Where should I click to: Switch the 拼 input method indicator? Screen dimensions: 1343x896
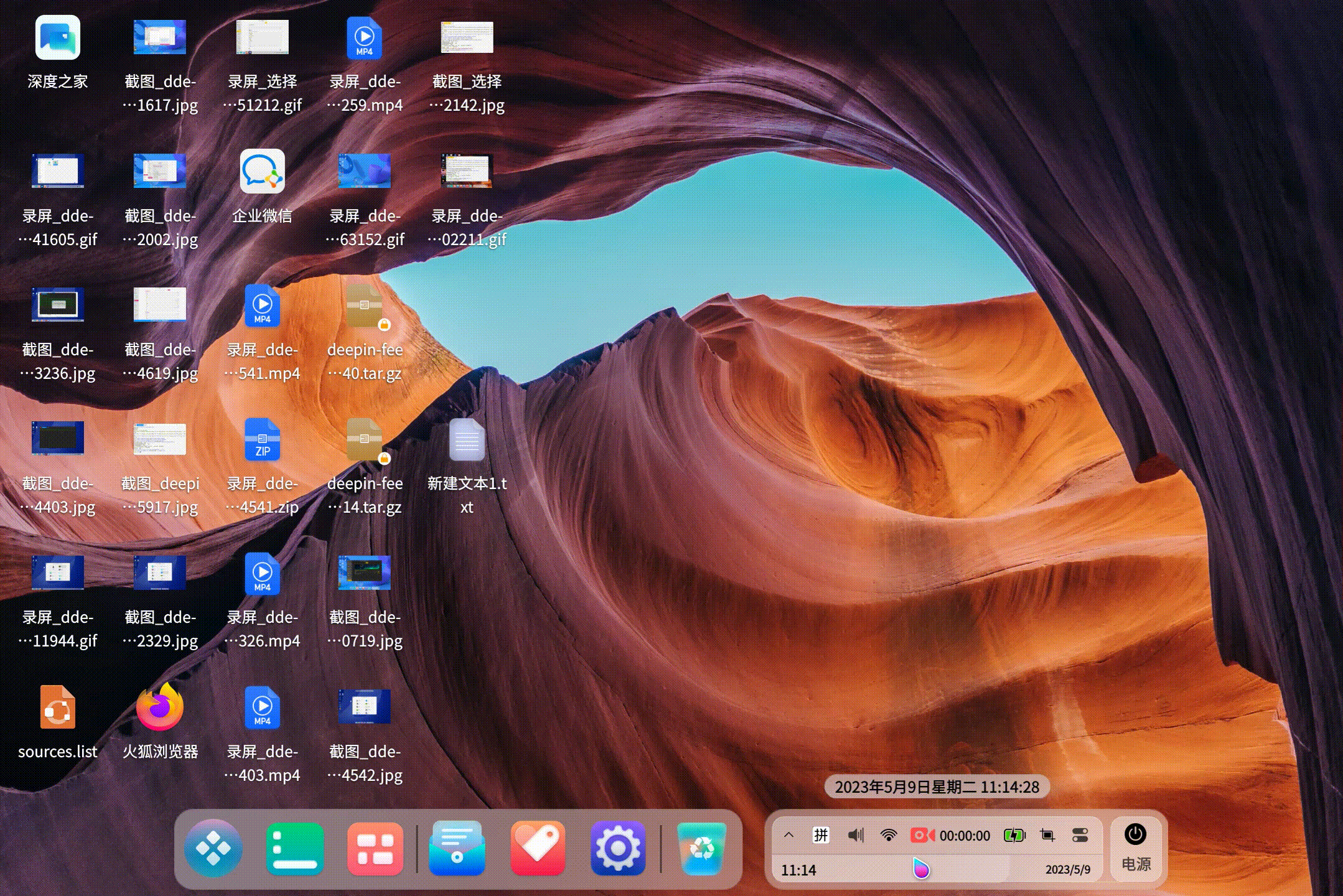822,835
